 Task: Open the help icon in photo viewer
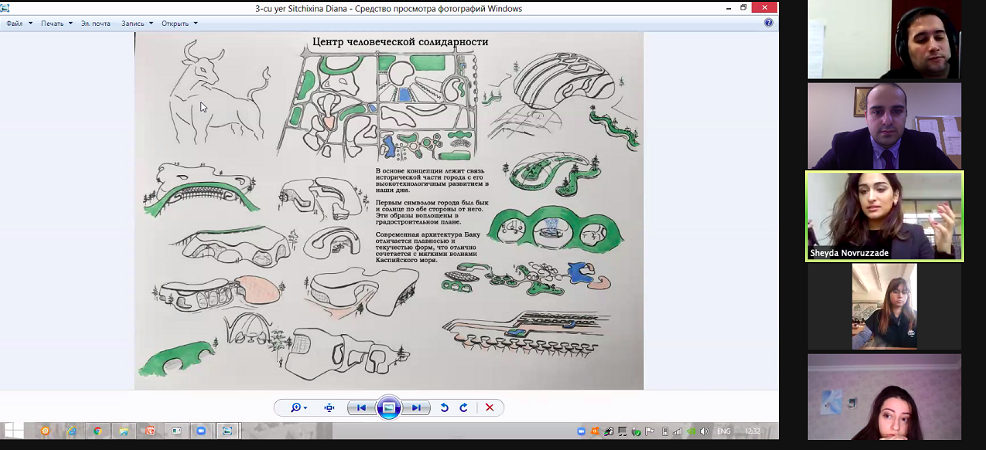(769, 22)
